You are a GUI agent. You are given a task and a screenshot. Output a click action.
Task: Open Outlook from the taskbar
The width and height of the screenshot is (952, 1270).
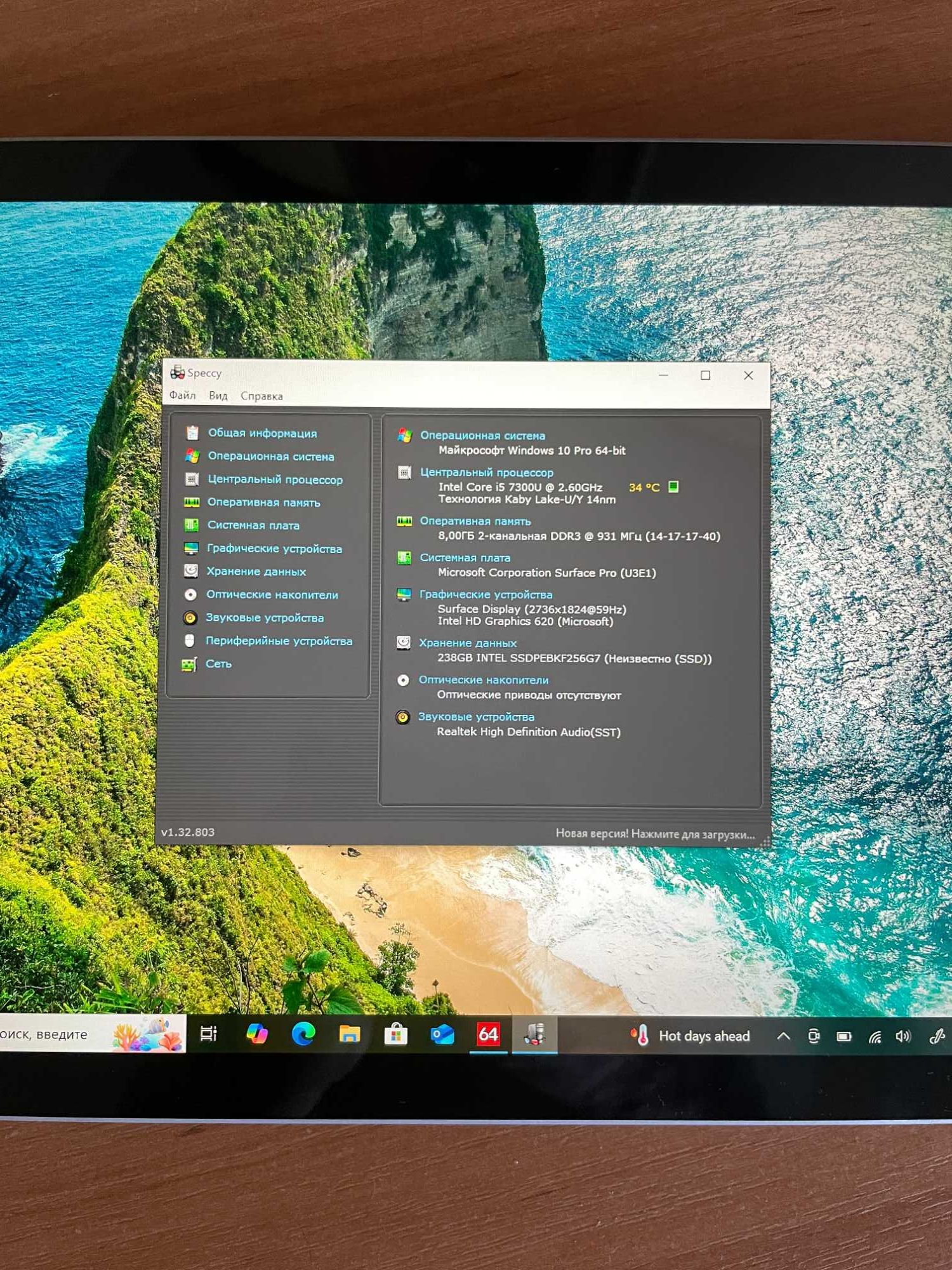coord(442,1035)
